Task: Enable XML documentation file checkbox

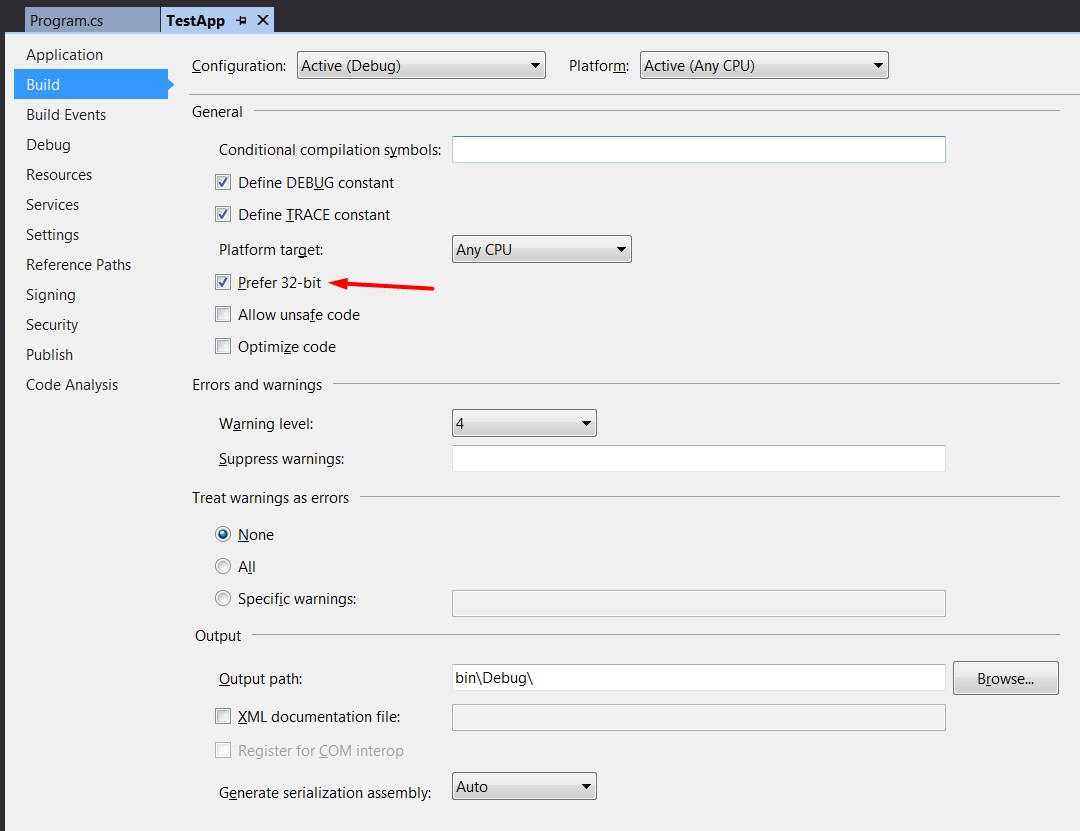Action: pos(222,716)
